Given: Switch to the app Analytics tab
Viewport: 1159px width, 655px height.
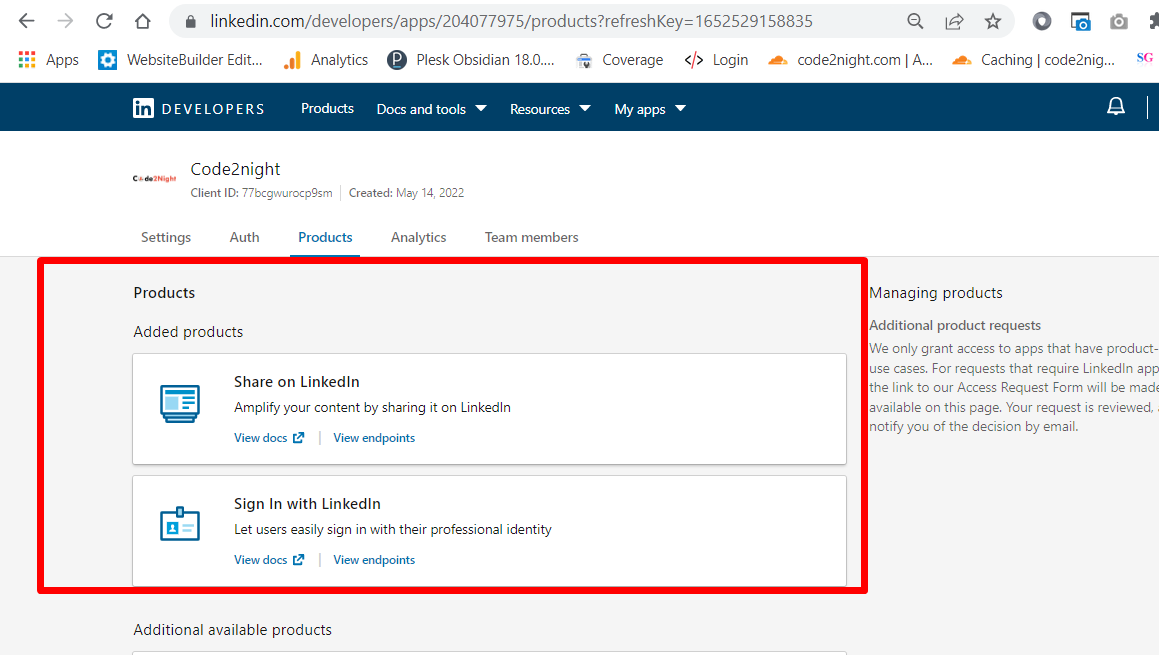Looking at the screenshot, I should (x=418, y=237).
